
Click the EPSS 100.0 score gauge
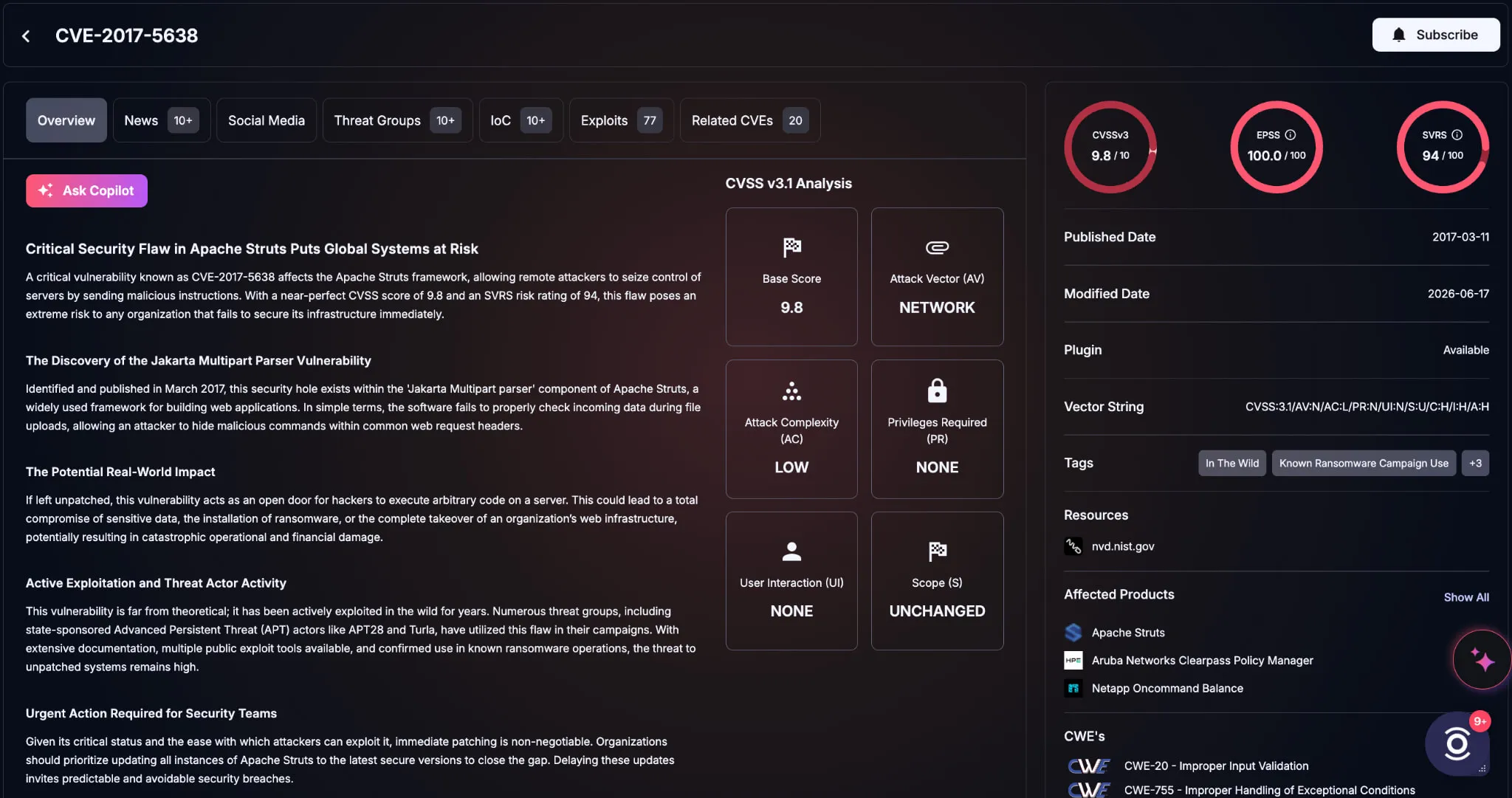coord(1276,147)
